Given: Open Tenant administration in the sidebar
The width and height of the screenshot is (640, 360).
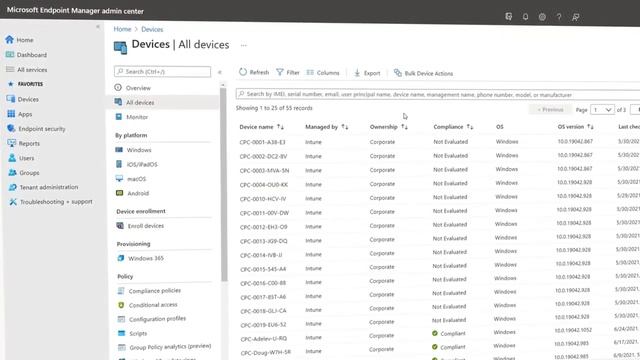Looking at the screenshot, I should coord(44,187).
